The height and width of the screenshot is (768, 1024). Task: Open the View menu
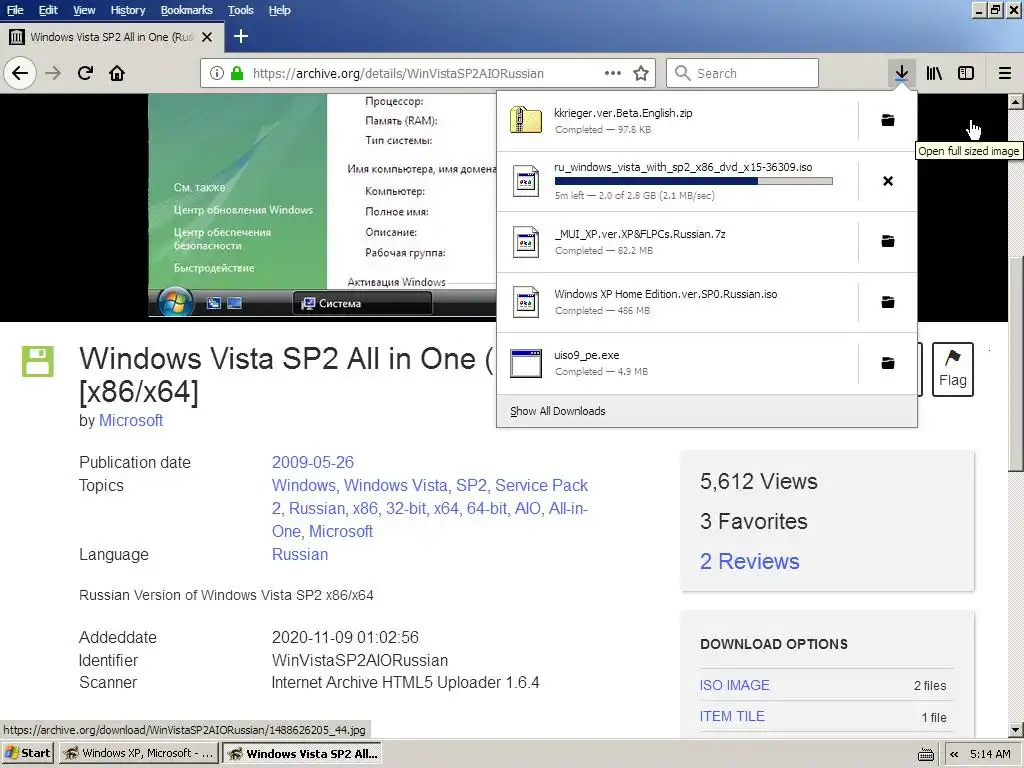[x=84, y=10]
